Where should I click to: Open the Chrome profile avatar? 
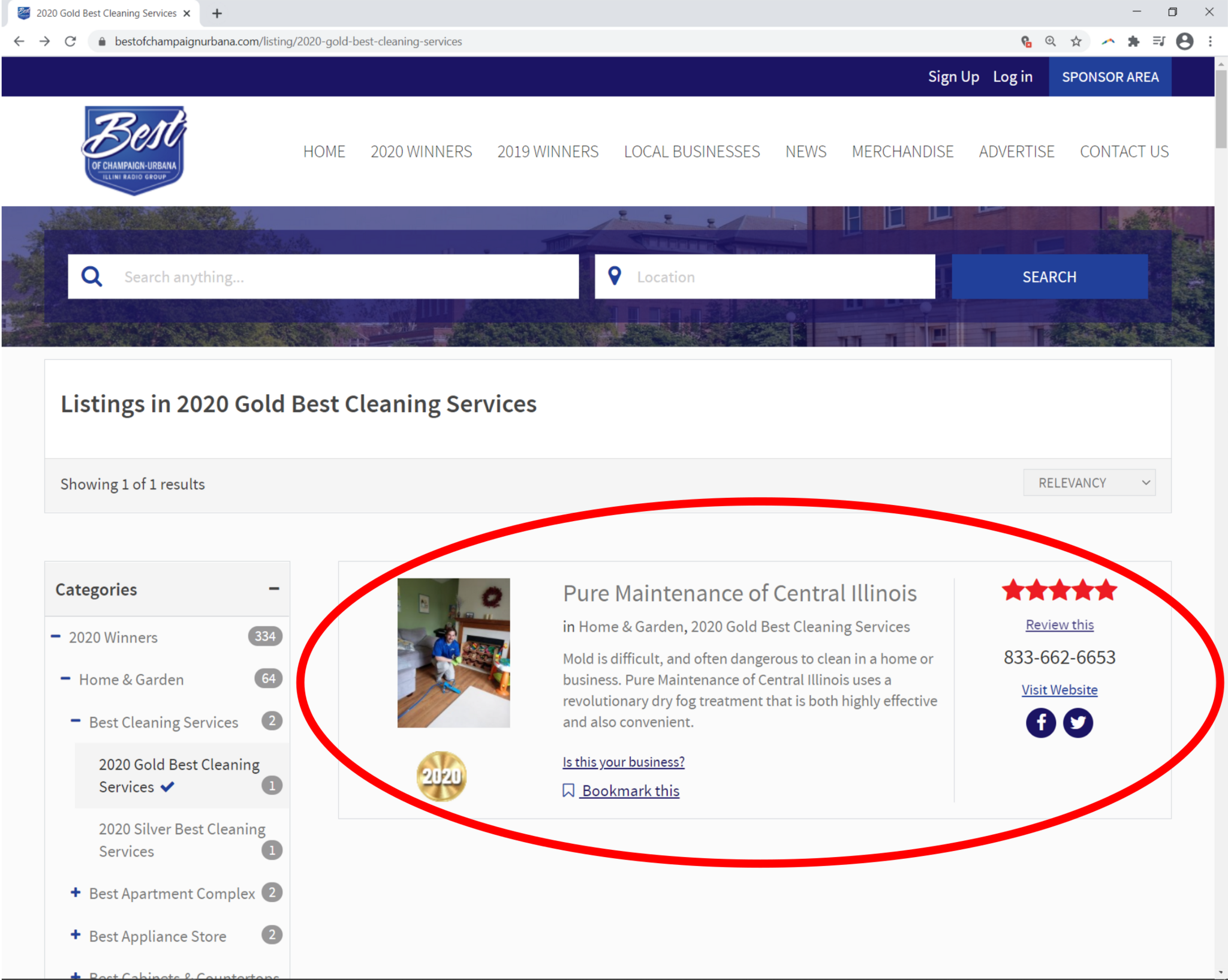(1185, 41)
